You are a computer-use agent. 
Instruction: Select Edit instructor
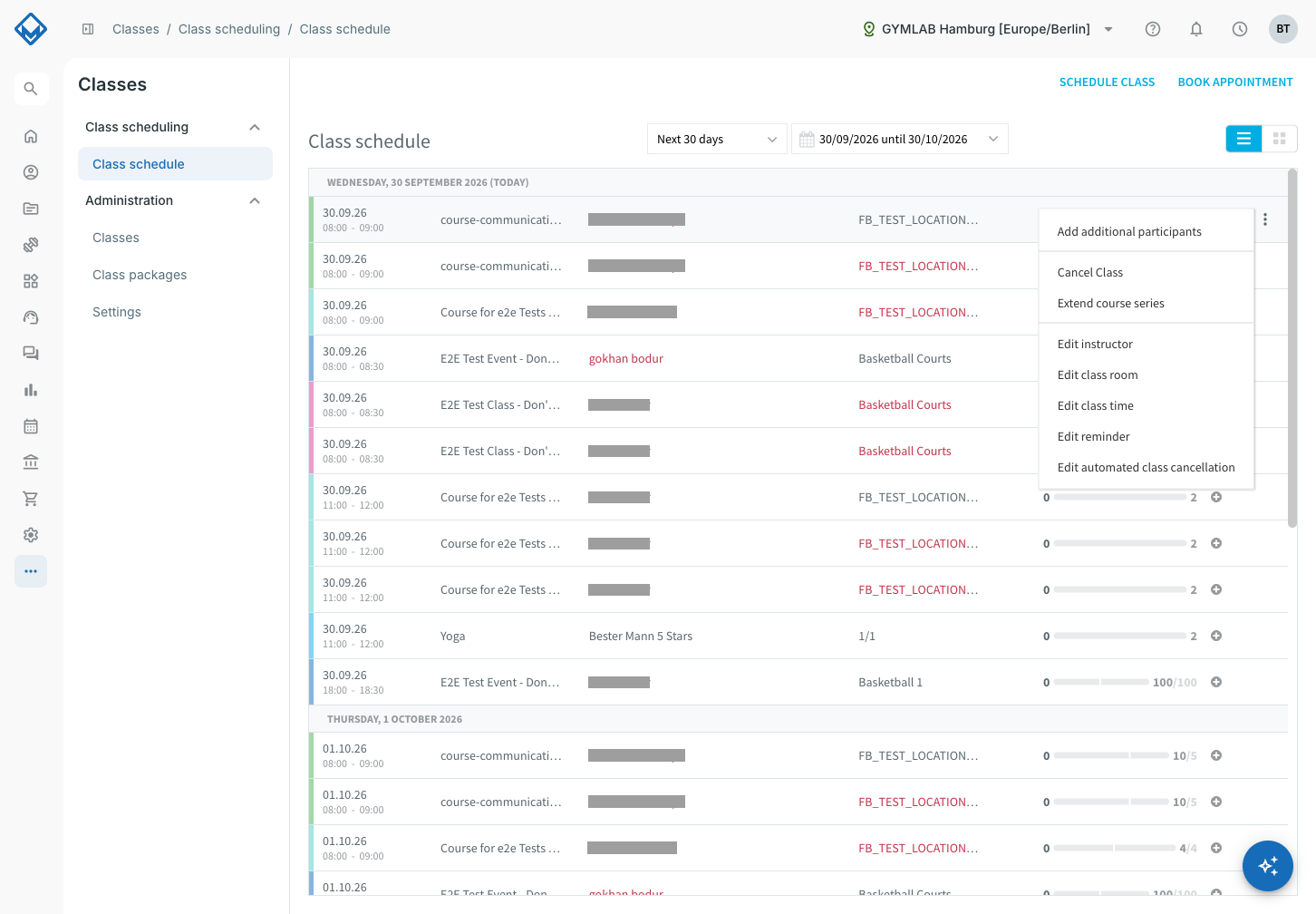tap(1147, 345)
